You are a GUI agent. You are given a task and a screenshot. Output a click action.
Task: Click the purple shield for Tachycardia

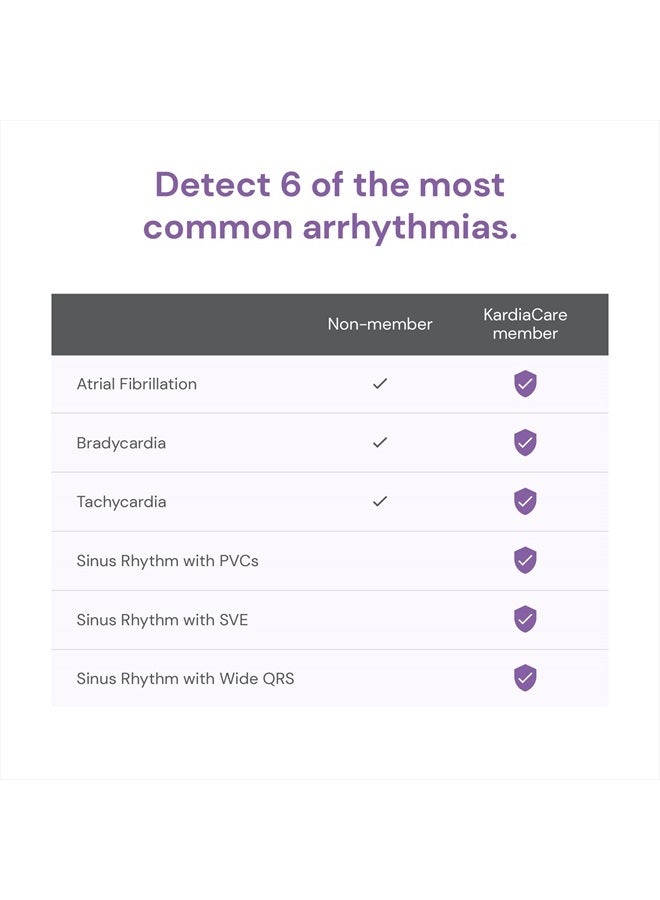pos(525,502)
